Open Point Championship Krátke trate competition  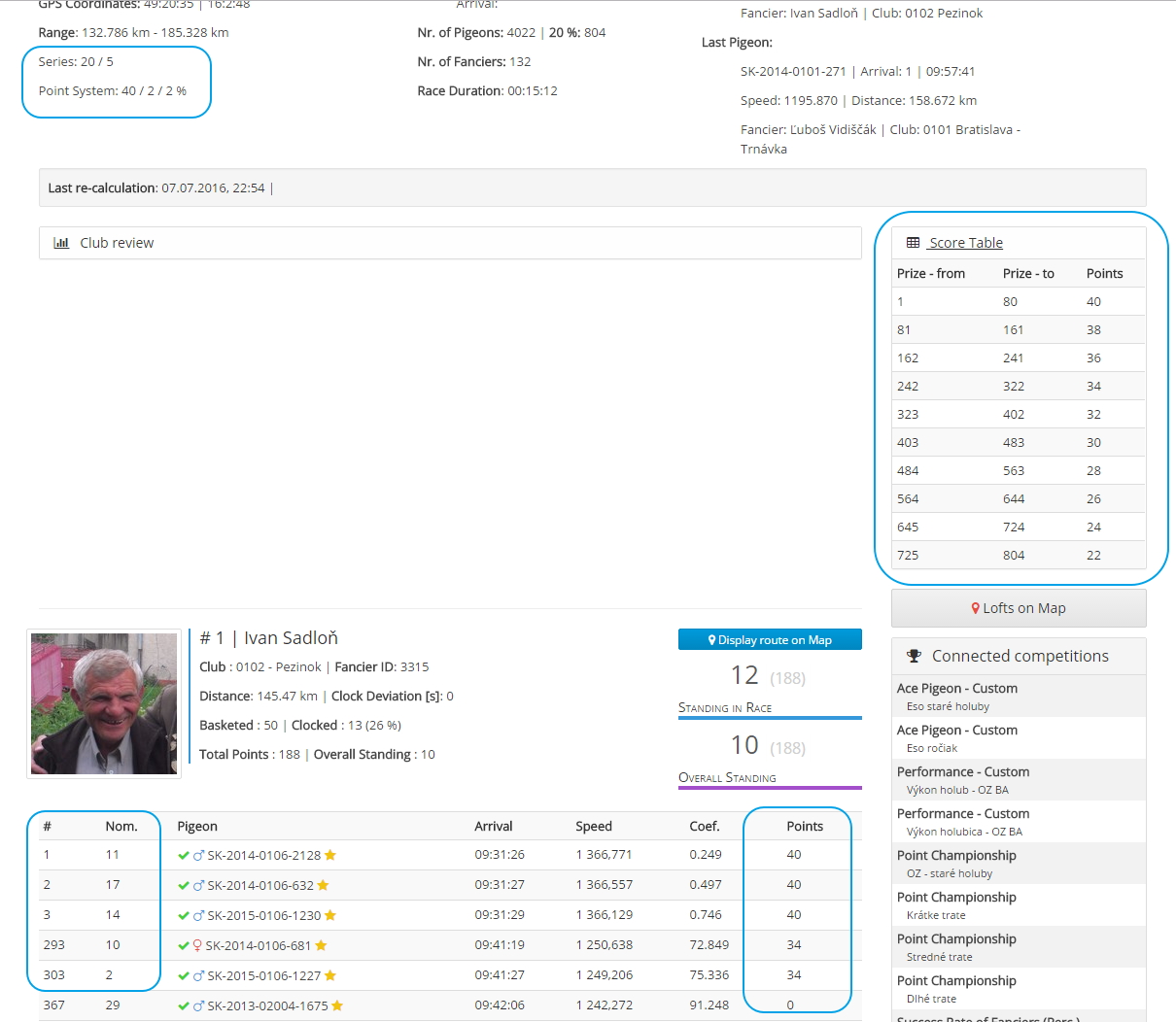(956, 904)
